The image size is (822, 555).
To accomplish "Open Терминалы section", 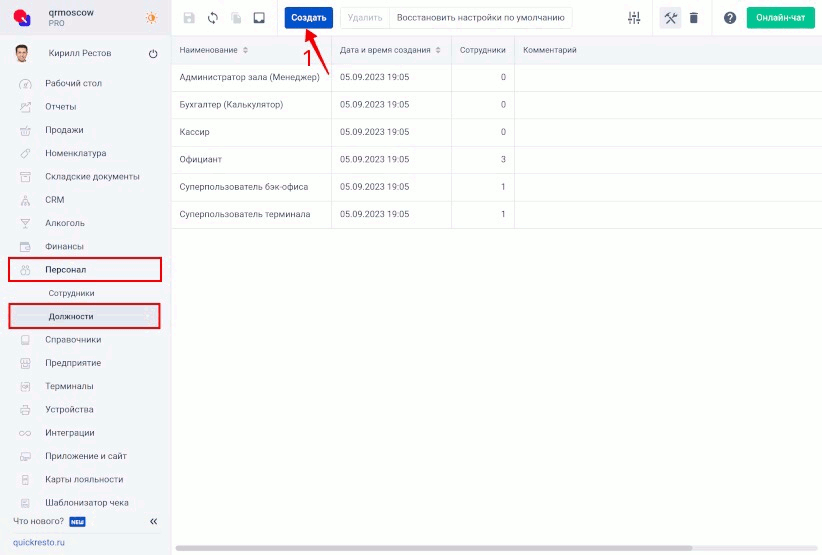I will point(69,386).
